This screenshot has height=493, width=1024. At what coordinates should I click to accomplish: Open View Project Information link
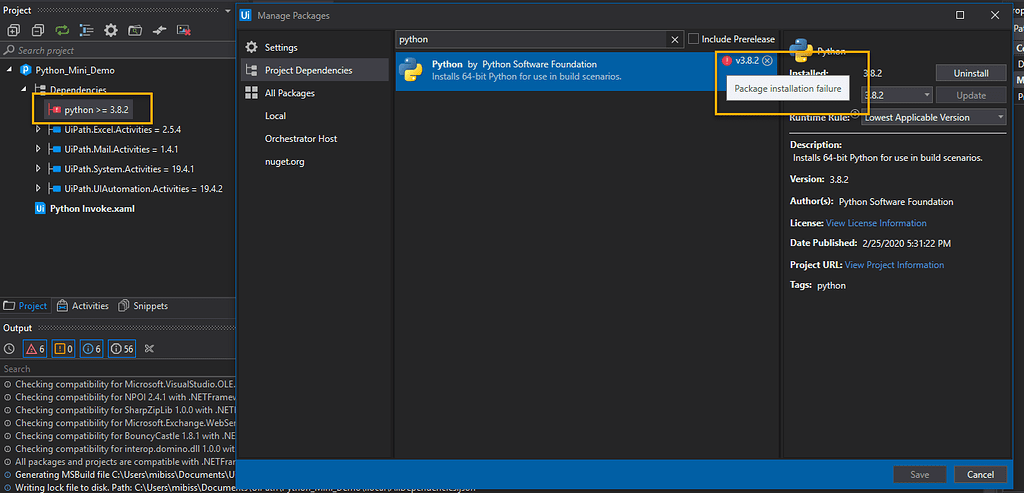[x=894, y=264]
